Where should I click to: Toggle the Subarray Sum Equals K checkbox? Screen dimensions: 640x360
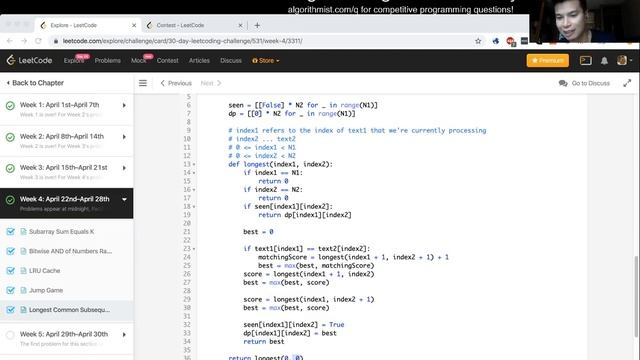point(11,231)
